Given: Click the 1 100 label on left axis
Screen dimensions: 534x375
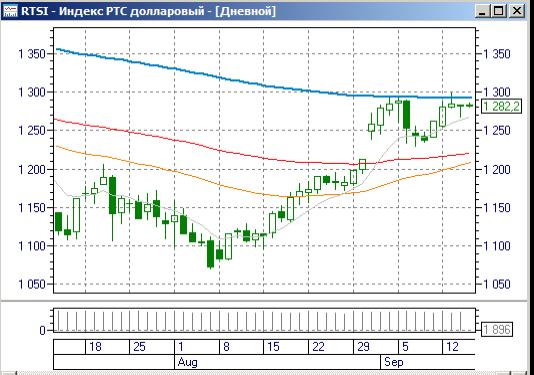Looking at the screenshot, I should pyautogui.click(x=32, y=246).
